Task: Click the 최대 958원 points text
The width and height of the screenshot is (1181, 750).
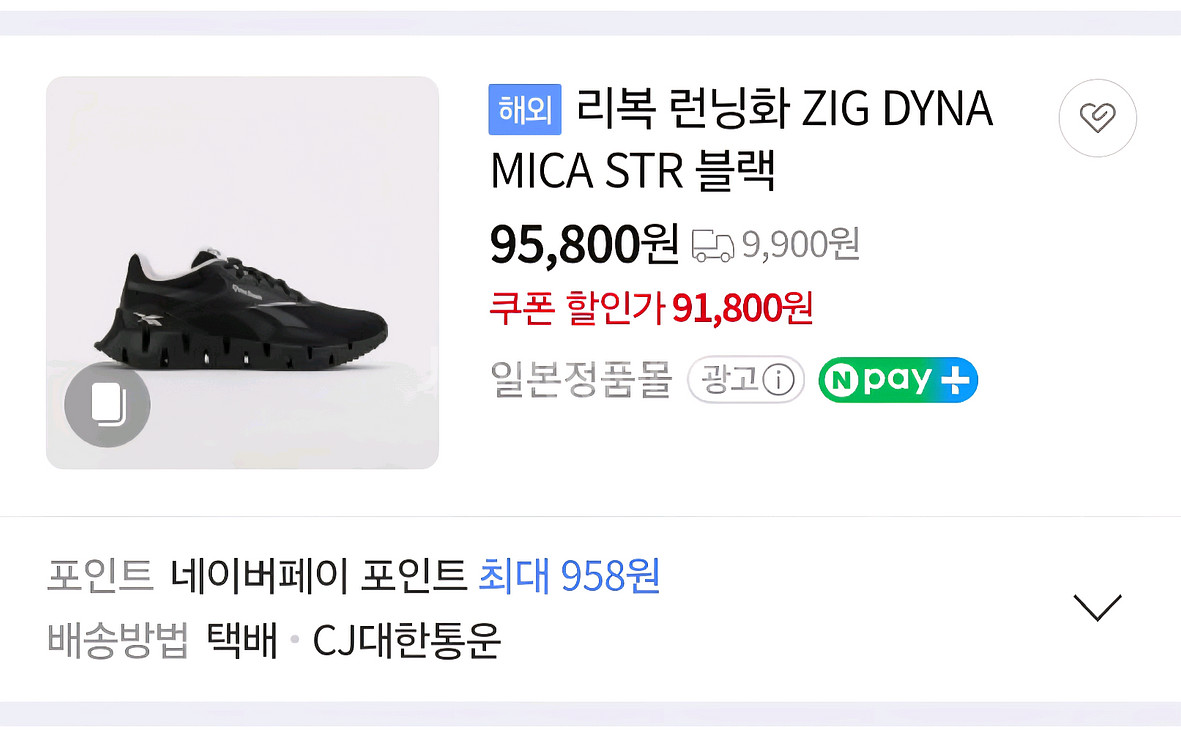Action: pyautogui.click(x=569, y=576)
